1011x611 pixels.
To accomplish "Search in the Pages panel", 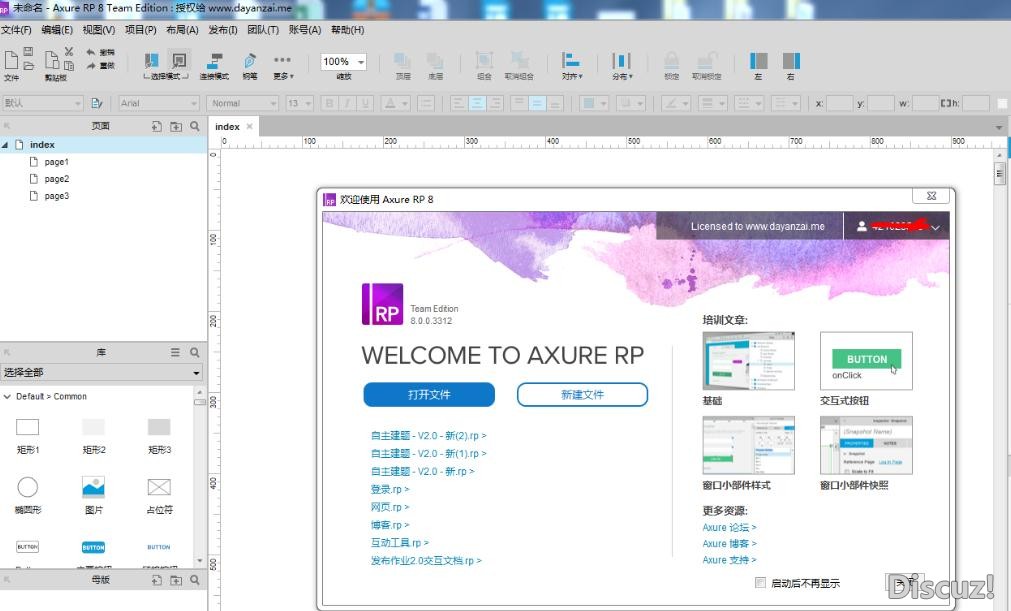I will point(195,126).
